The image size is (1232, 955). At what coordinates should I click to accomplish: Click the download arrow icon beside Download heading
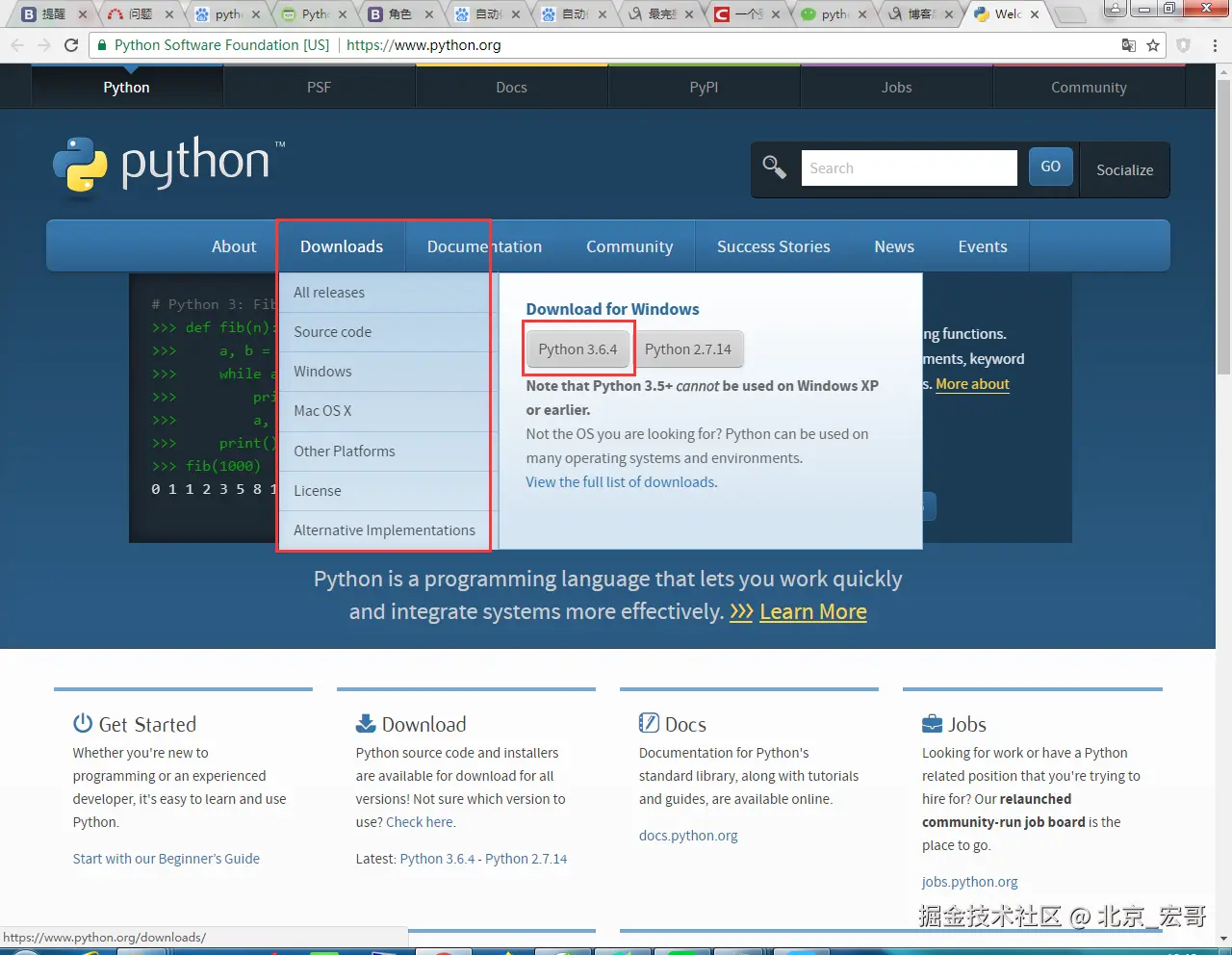[x=366, y=723]
